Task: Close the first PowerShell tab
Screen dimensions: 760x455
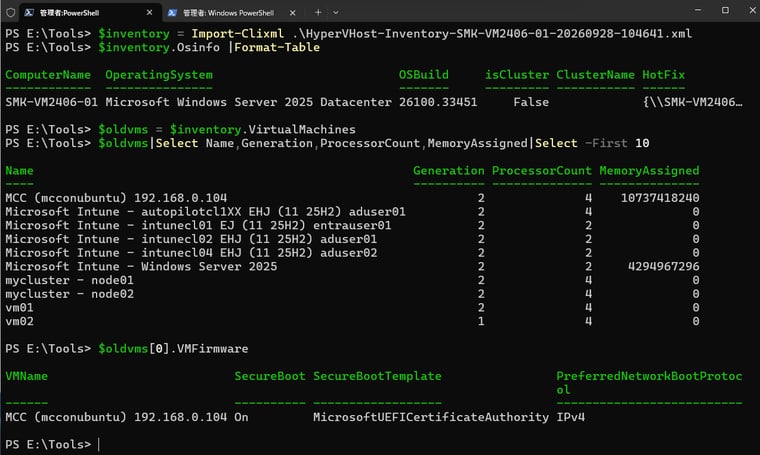Action: [x=149, y=13]
